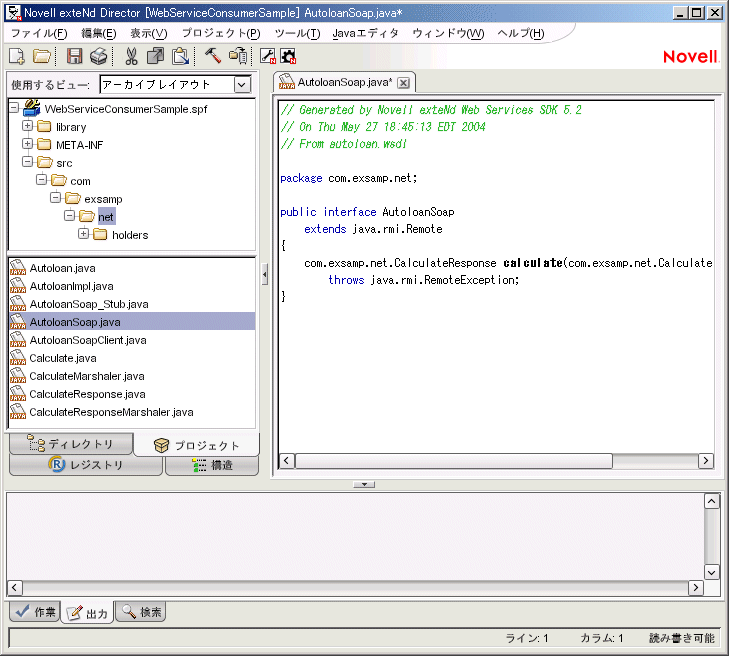Expand the library folder node
This screenshot has height=656, width=729.
pyautogui.click(x=28, y=127)
